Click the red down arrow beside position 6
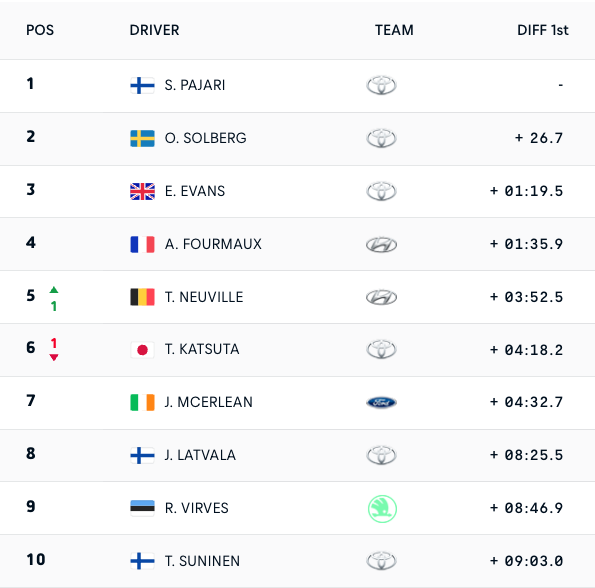595x588 pixels. coord(54,357)
